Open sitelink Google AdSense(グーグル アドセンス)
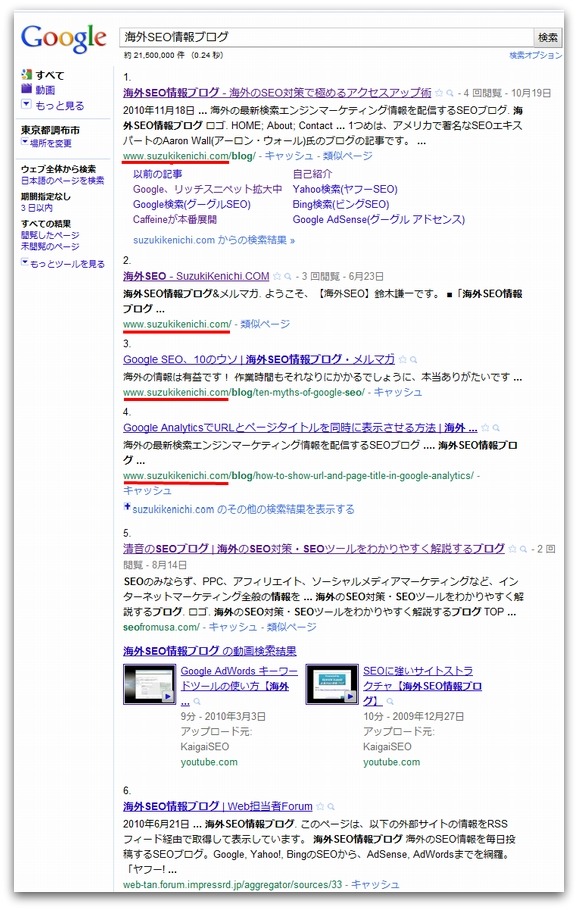 tap(378, 219)
